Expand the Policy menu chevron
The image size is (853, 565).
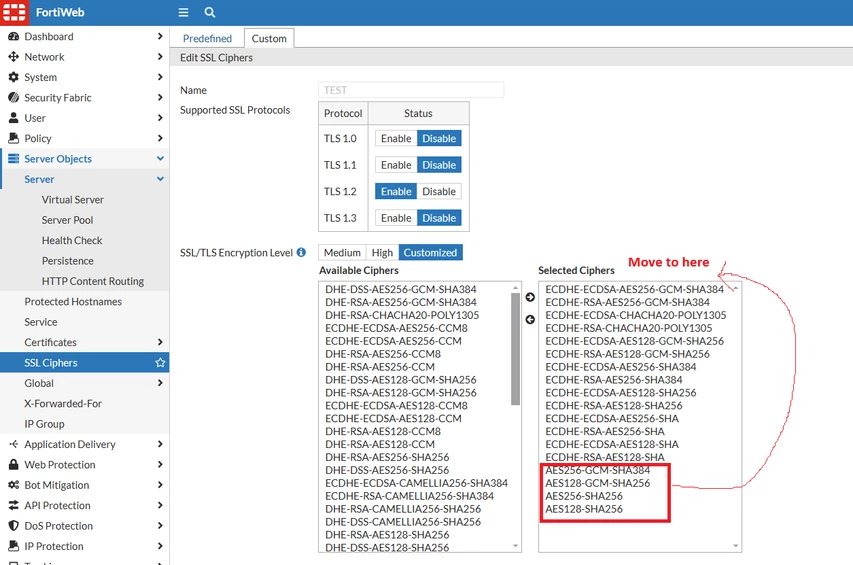tap(160, 138)
